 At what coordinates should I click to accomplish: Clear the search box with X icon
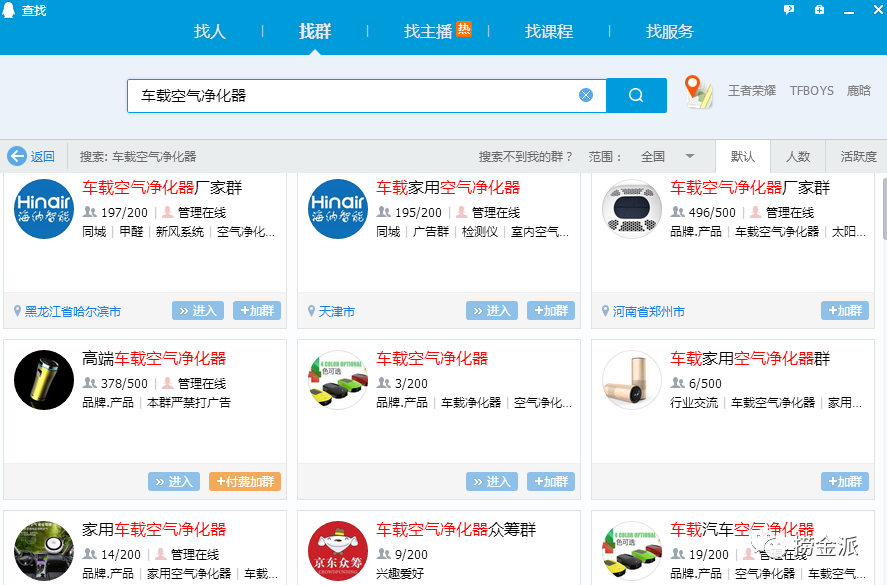[586, 96]
